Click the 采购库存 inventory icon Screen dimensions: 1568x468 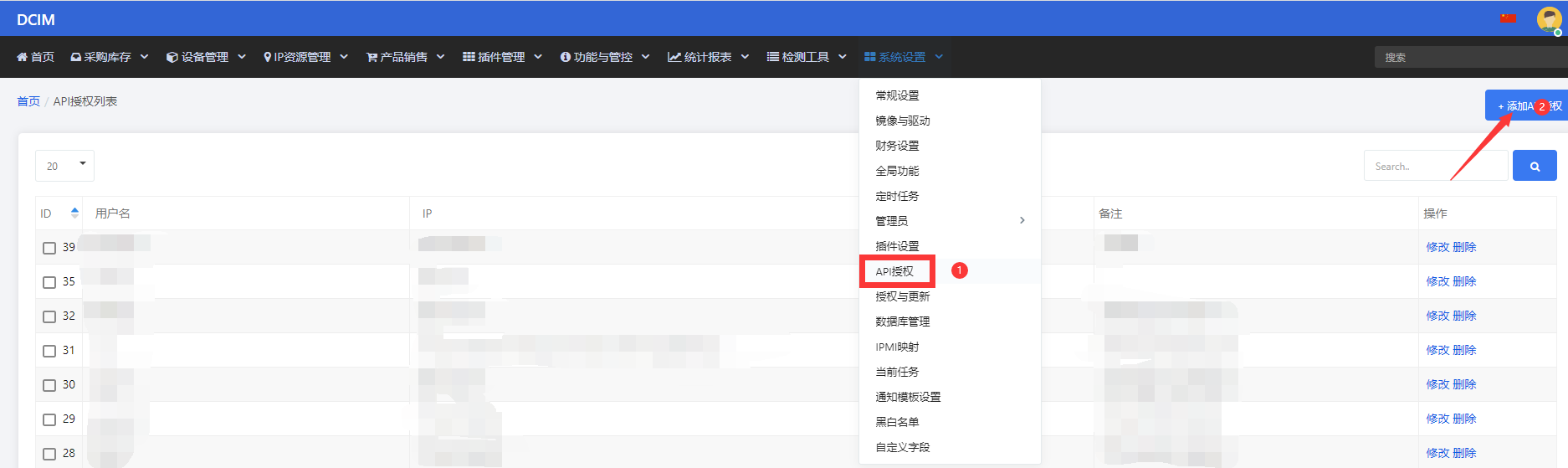[x=76, y=57]
